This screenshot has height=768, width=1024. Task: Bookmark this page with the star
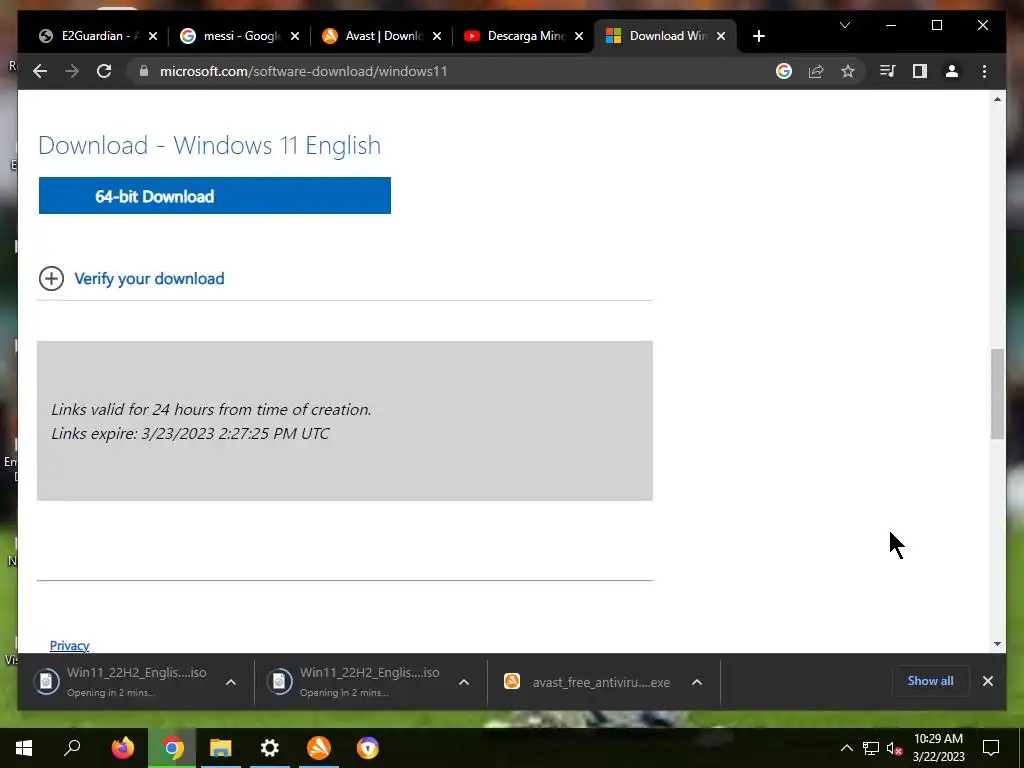pyautogui.click(x=848, y=71)
